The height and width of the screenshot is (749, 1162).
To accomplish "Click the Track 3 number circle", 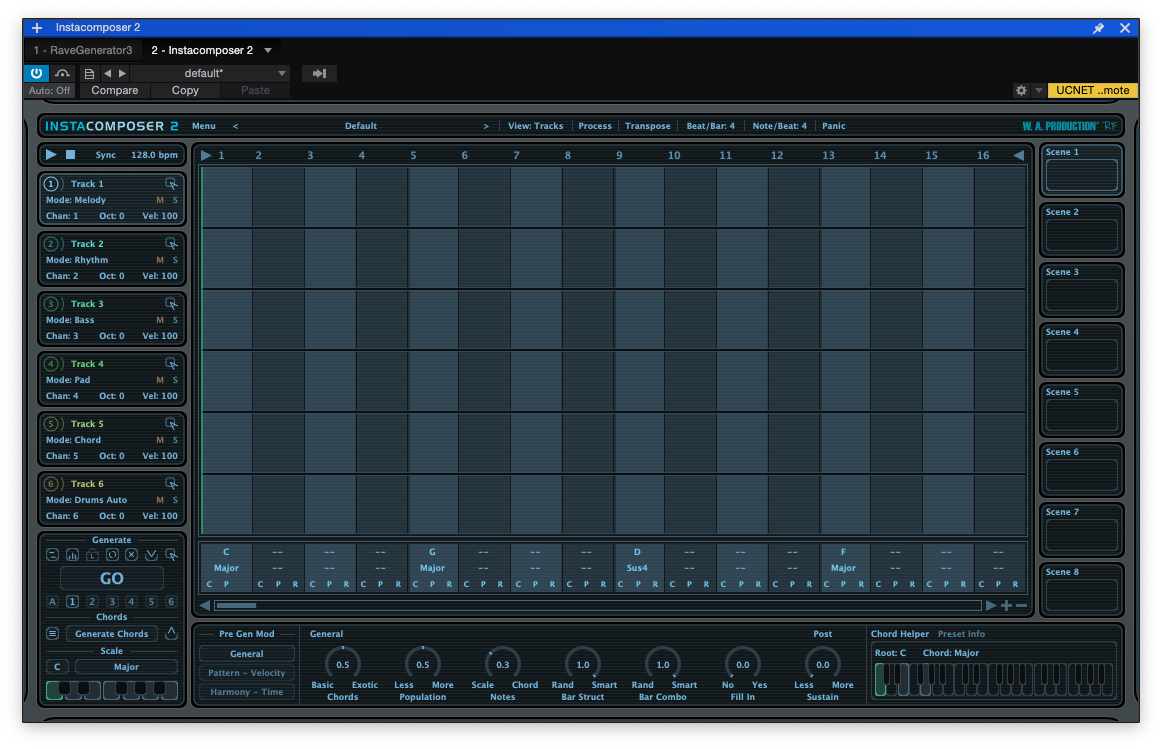I will [50, 304].
